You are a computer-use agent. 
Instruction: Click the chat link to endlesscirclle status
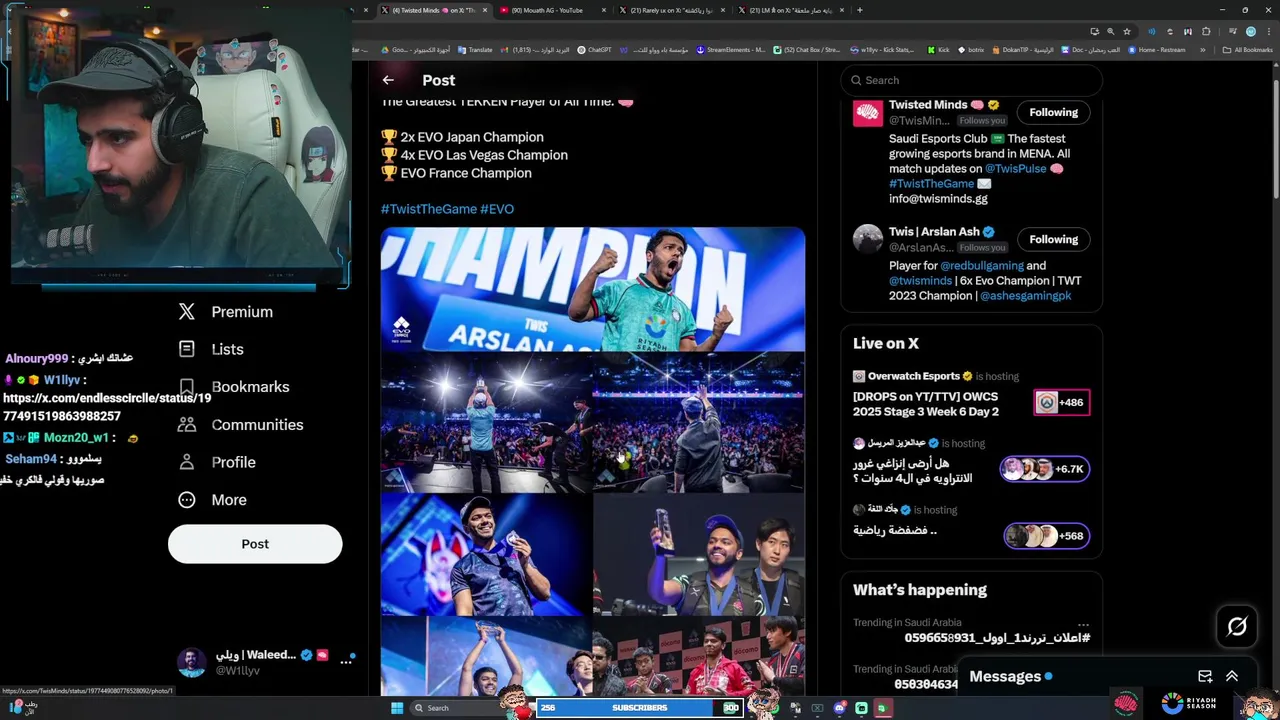coord(107,407)
